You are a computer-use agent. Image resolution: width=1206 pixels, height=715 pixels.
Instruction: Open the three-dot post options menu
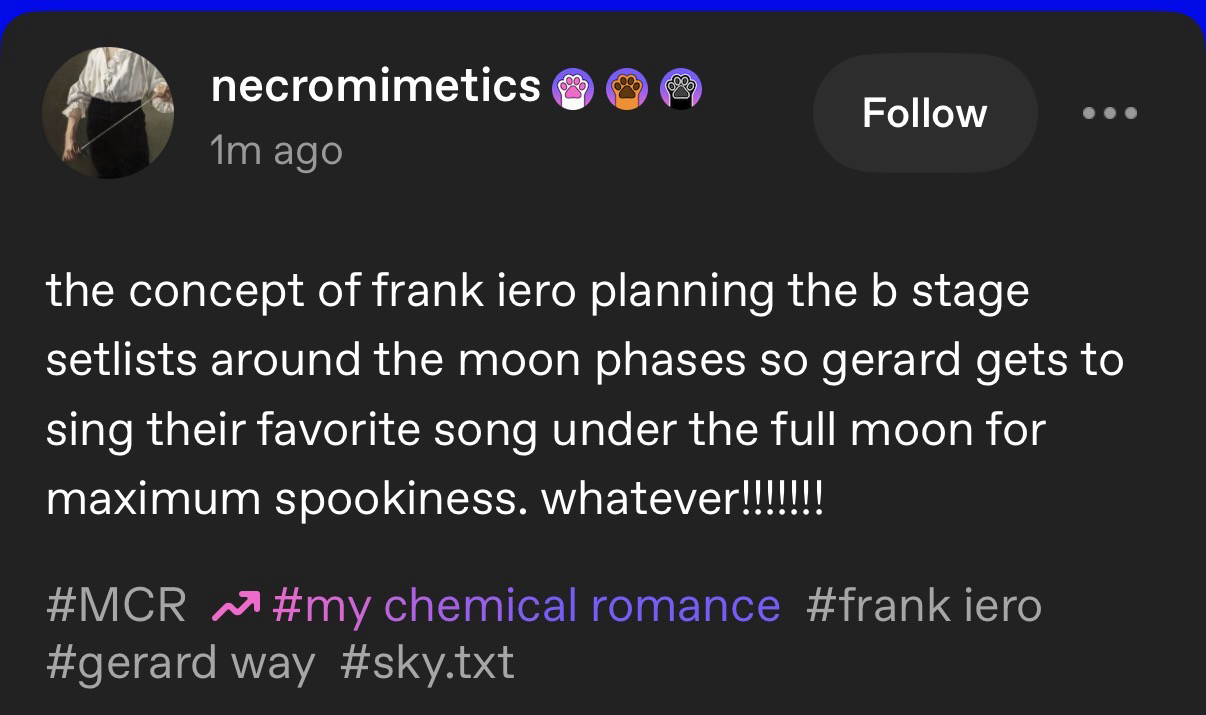click(x=1110, y=113)
